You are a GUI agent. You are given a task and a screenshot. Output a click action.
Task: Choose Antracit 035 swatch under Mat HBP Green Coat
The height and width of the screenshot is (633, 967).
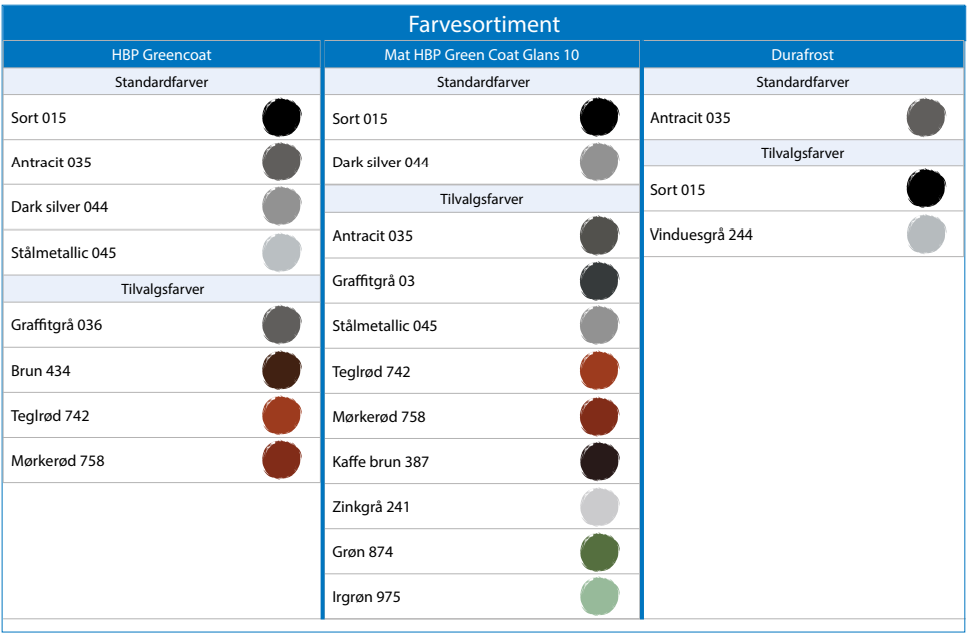pyautogui.click(x=599, y=235)
